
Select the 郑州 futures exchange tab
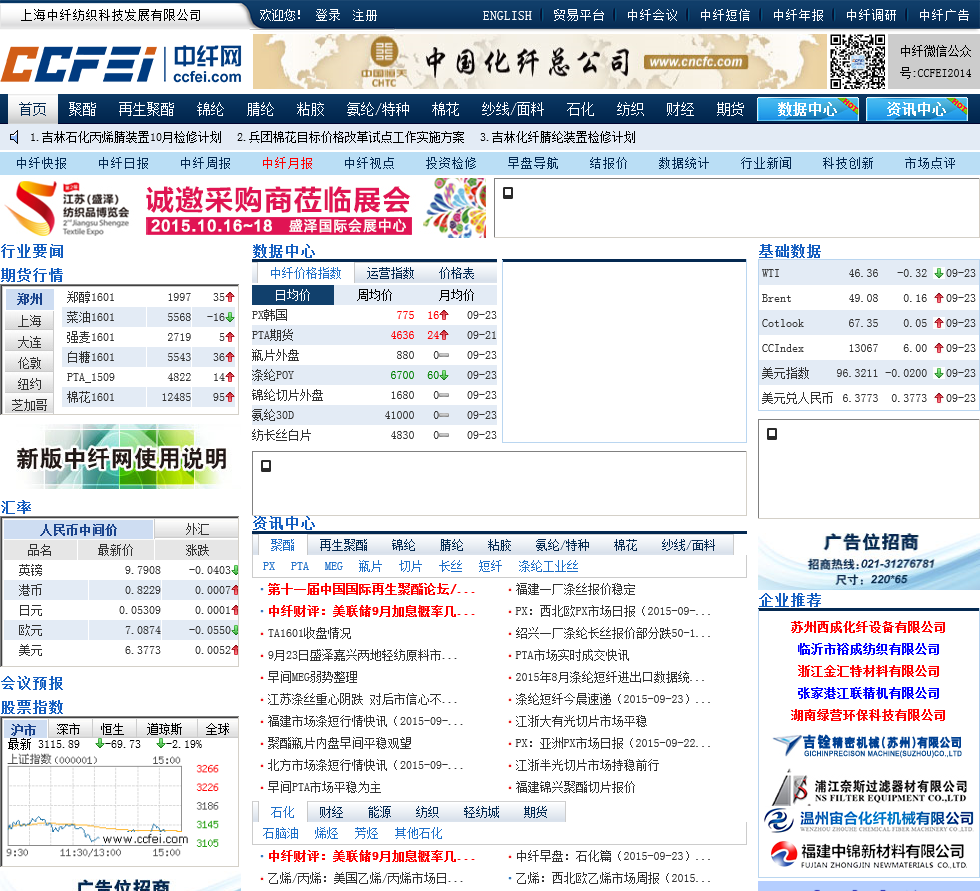tap(29, 299)
